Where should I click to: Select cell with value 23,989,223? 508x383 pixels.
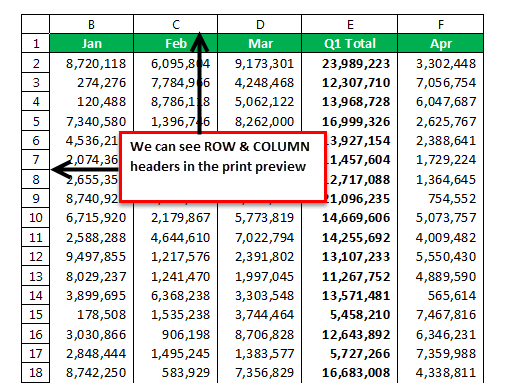[349, 63]
